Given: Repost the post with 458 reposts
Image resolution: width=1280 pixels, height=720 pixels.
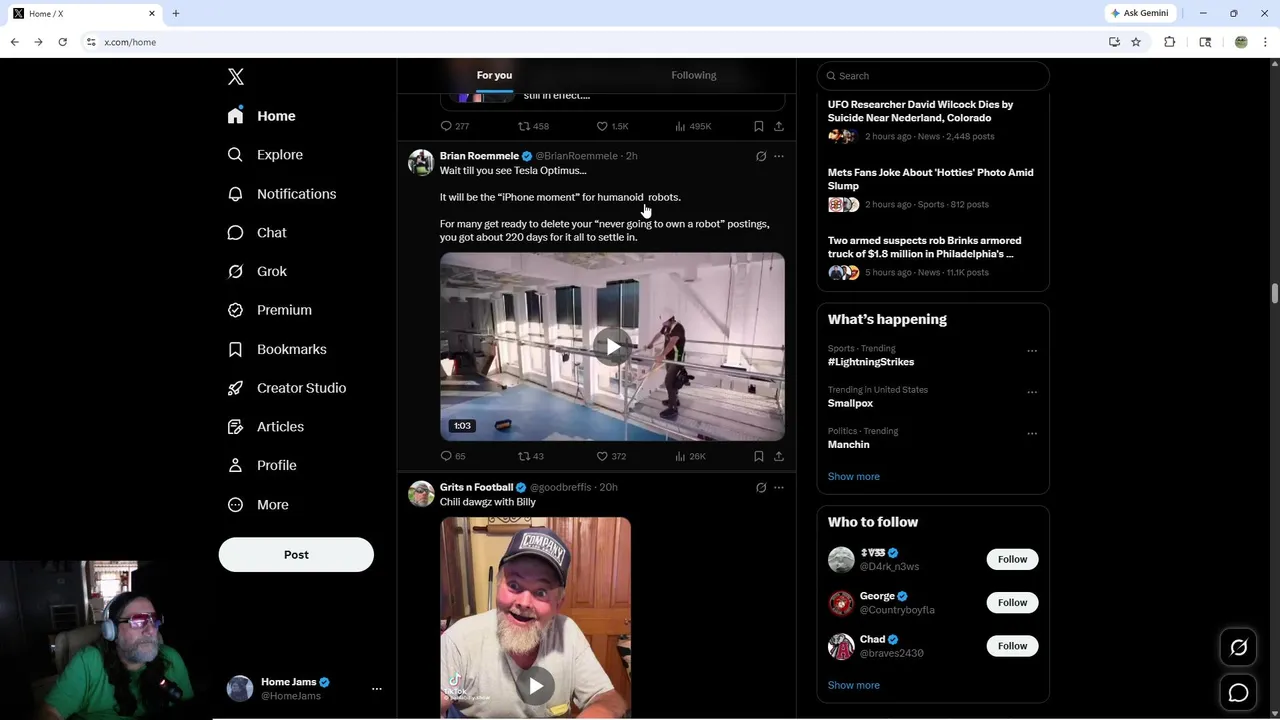Looking at the screenshot, I should (x=533, y=127).
